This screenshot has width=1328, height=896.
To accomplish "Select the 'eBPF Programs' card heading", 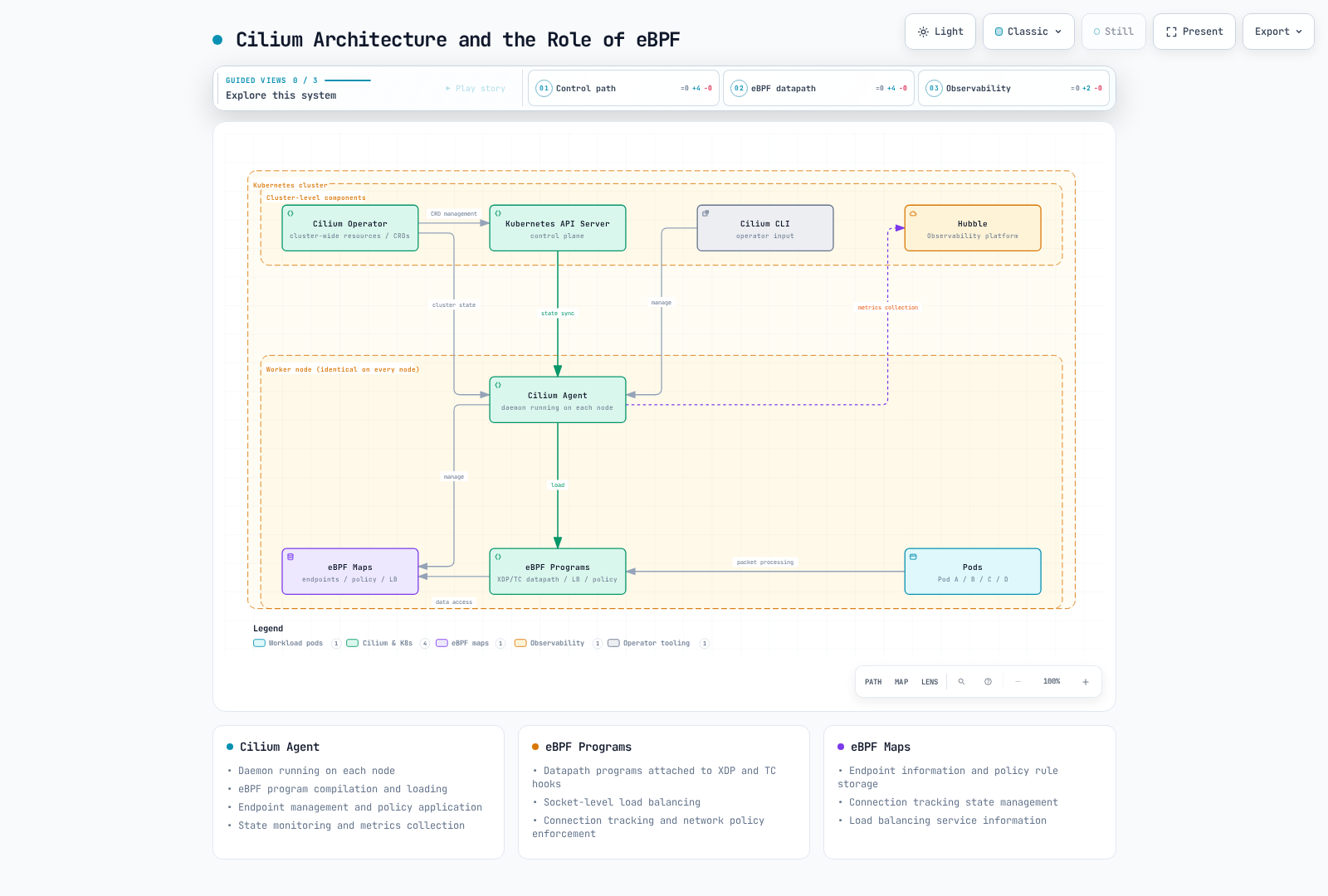I will pyautogui.click(x=588, y=747).
